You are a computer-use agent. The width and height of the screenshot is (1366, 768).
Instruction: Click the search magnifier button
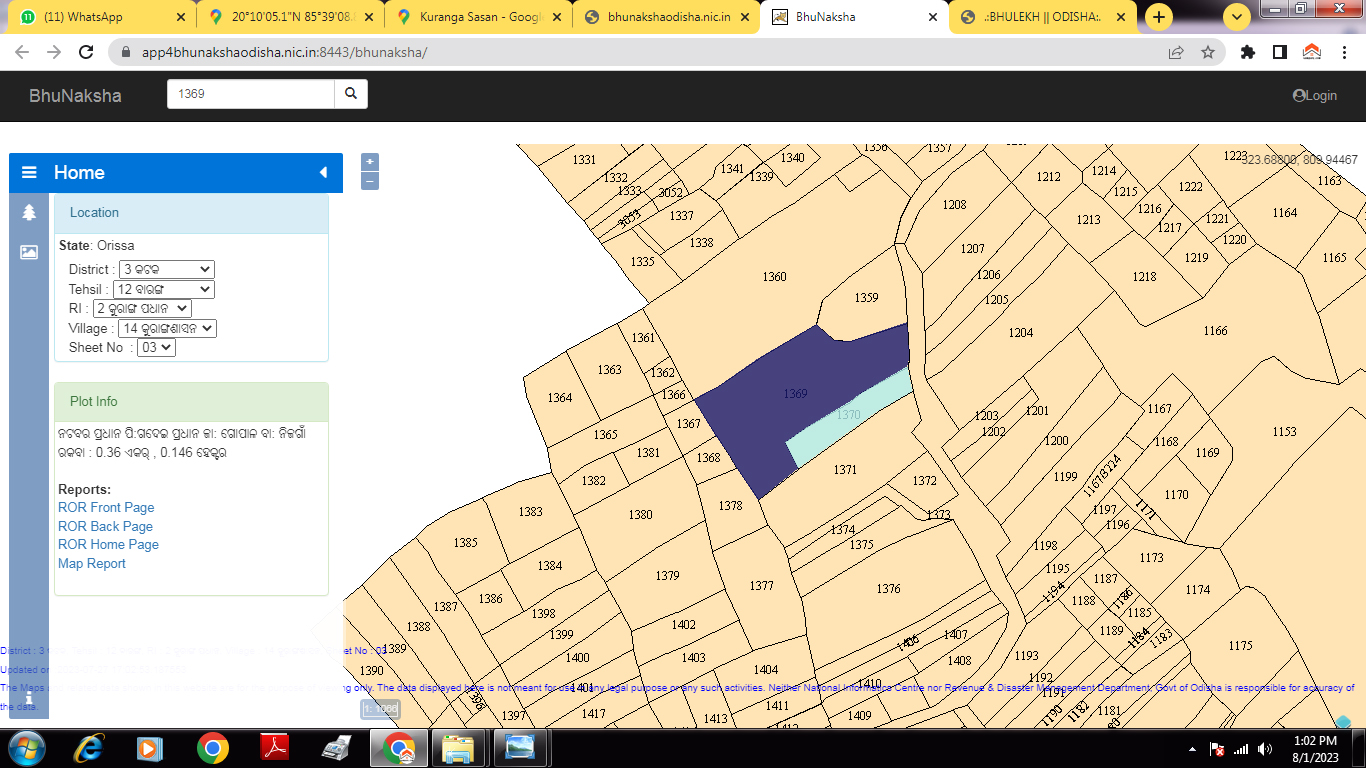351,94
